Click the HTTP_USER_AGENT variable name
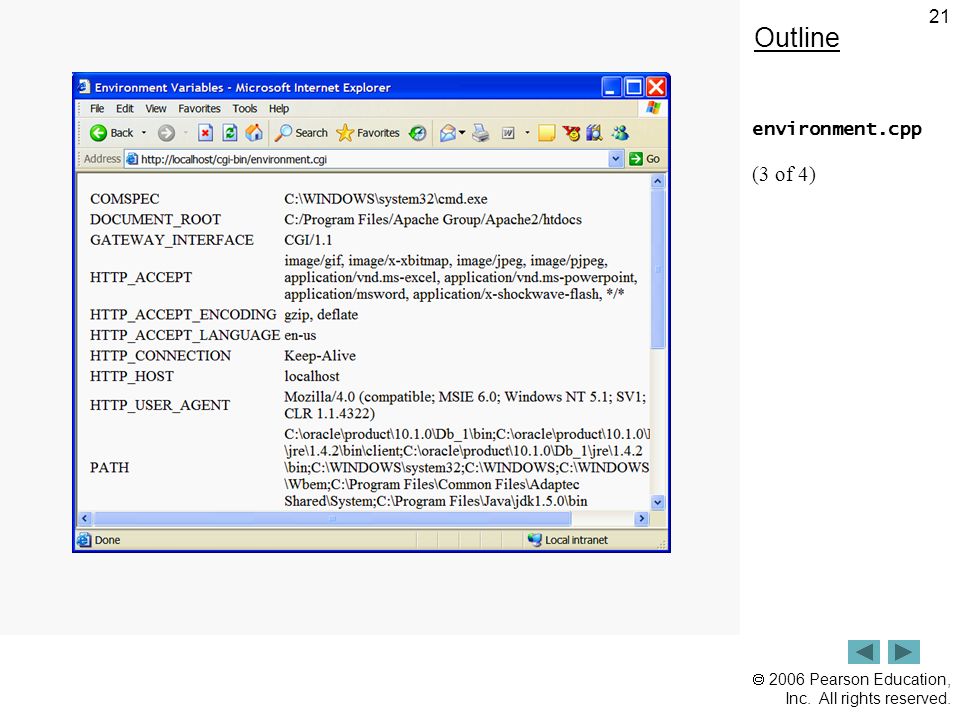The height and width of the screenshot is (720, 960). tap(160, 405)
